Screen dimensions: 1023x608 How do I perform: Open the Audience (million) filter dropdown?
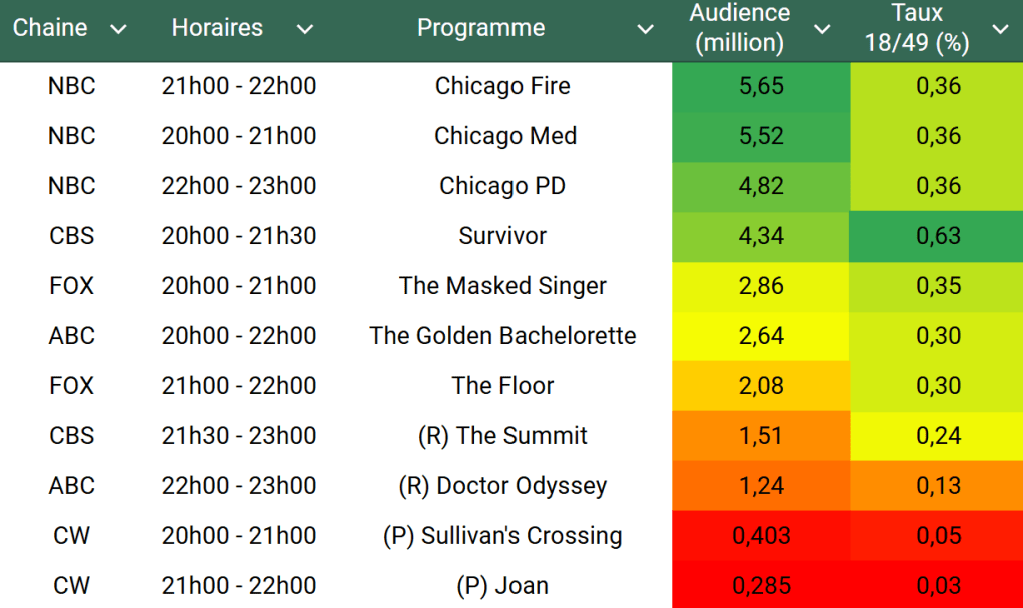[x=822, y=29]
